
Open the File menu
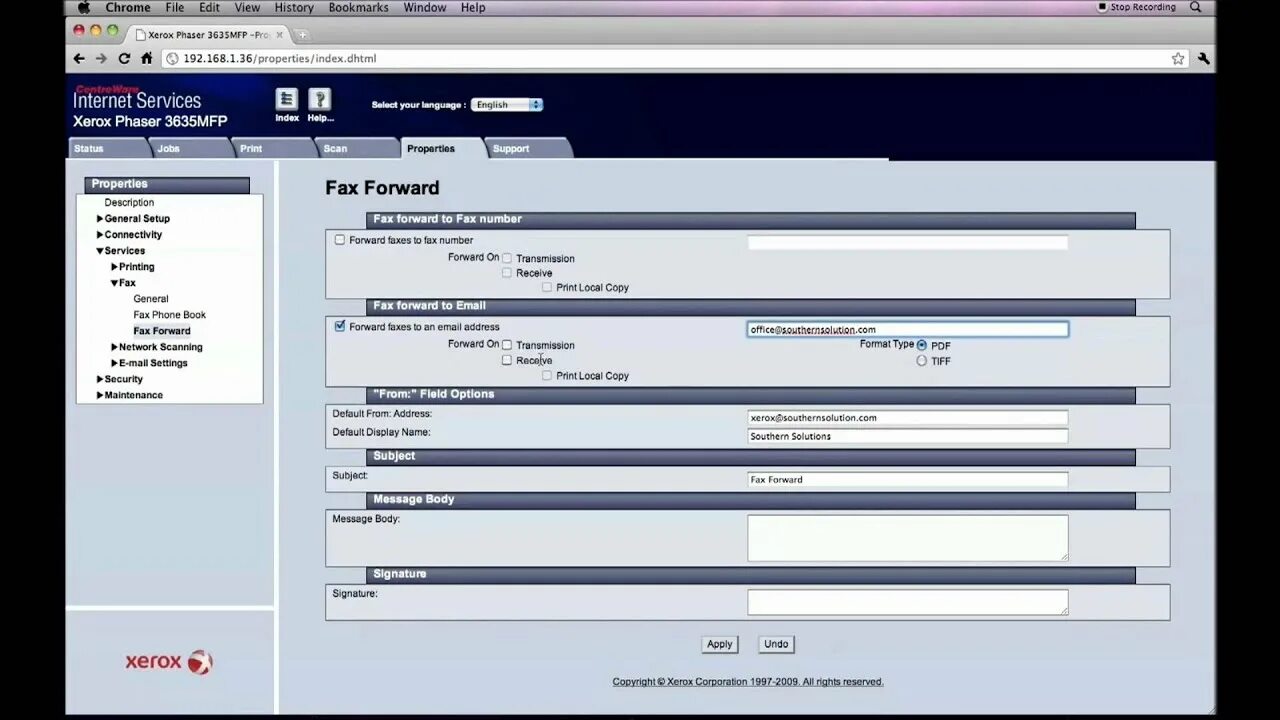(175, 7)
